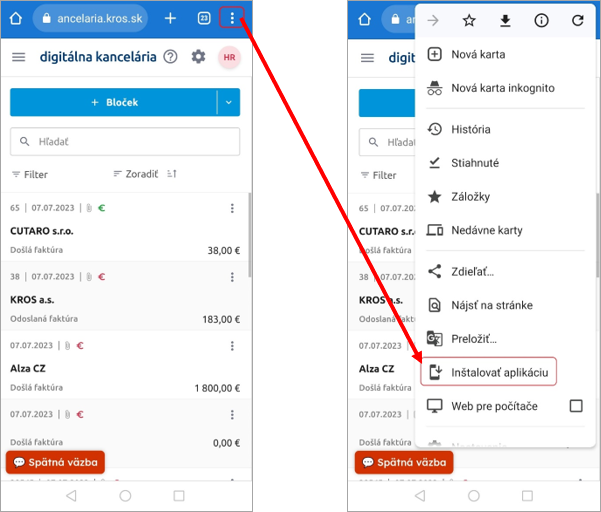601x512 pixels.
Task: Open the Zoradiť sort options
Action: point(135,174)
